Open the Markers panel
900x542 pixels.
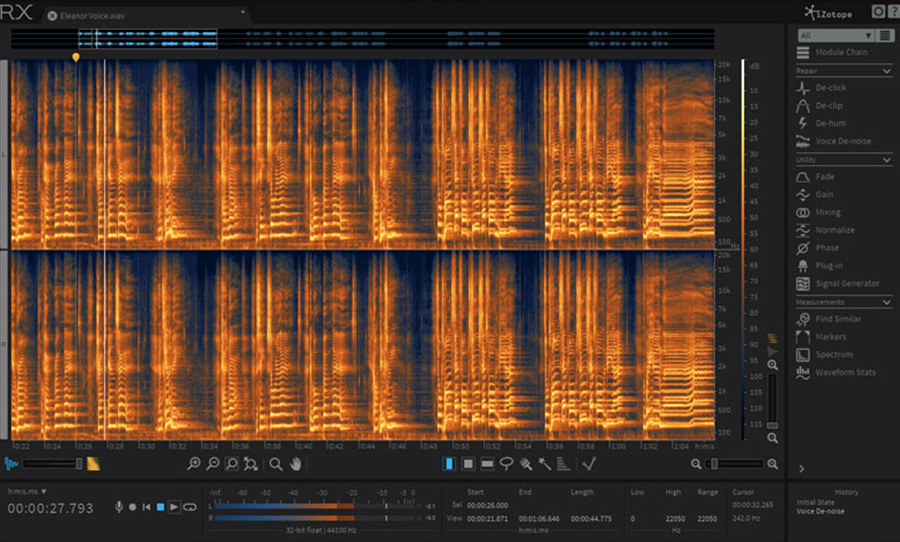[821, 337]
